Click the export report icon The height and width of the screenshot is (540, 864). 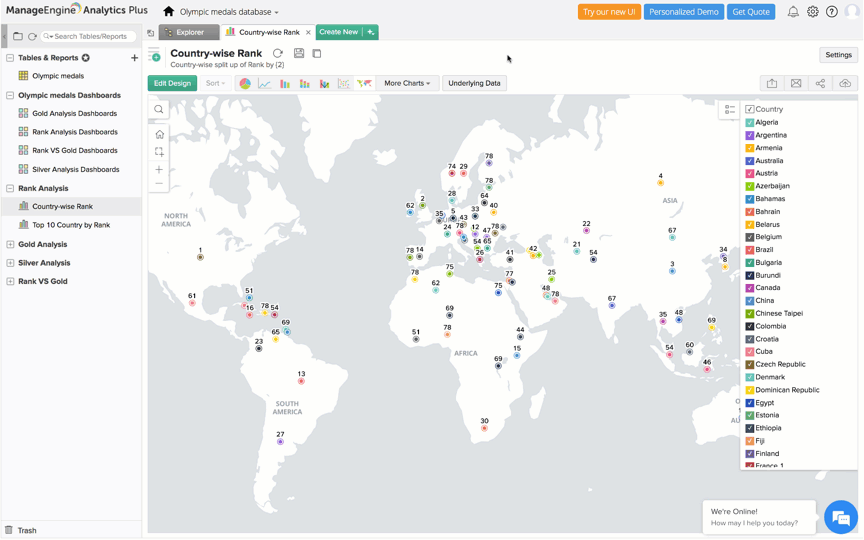click(x=772, y=83)
